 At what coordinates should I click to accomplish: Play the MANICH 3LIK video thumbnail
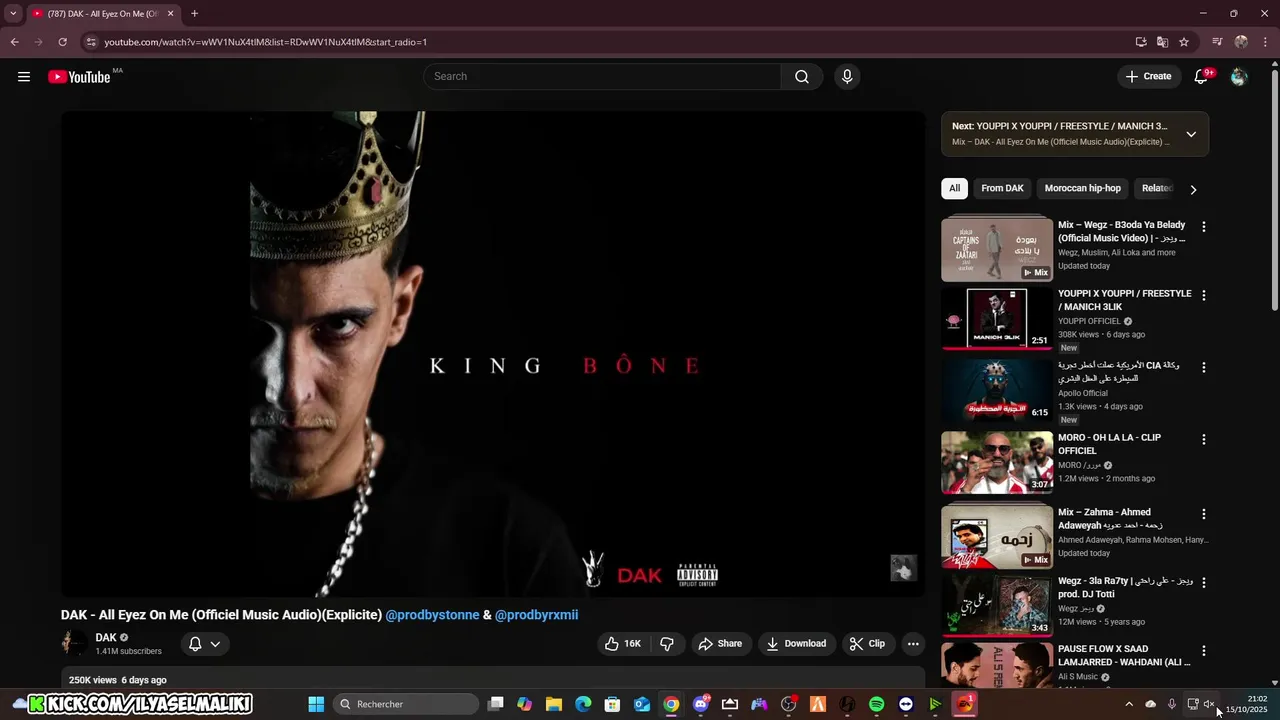[x=997, y=318]
